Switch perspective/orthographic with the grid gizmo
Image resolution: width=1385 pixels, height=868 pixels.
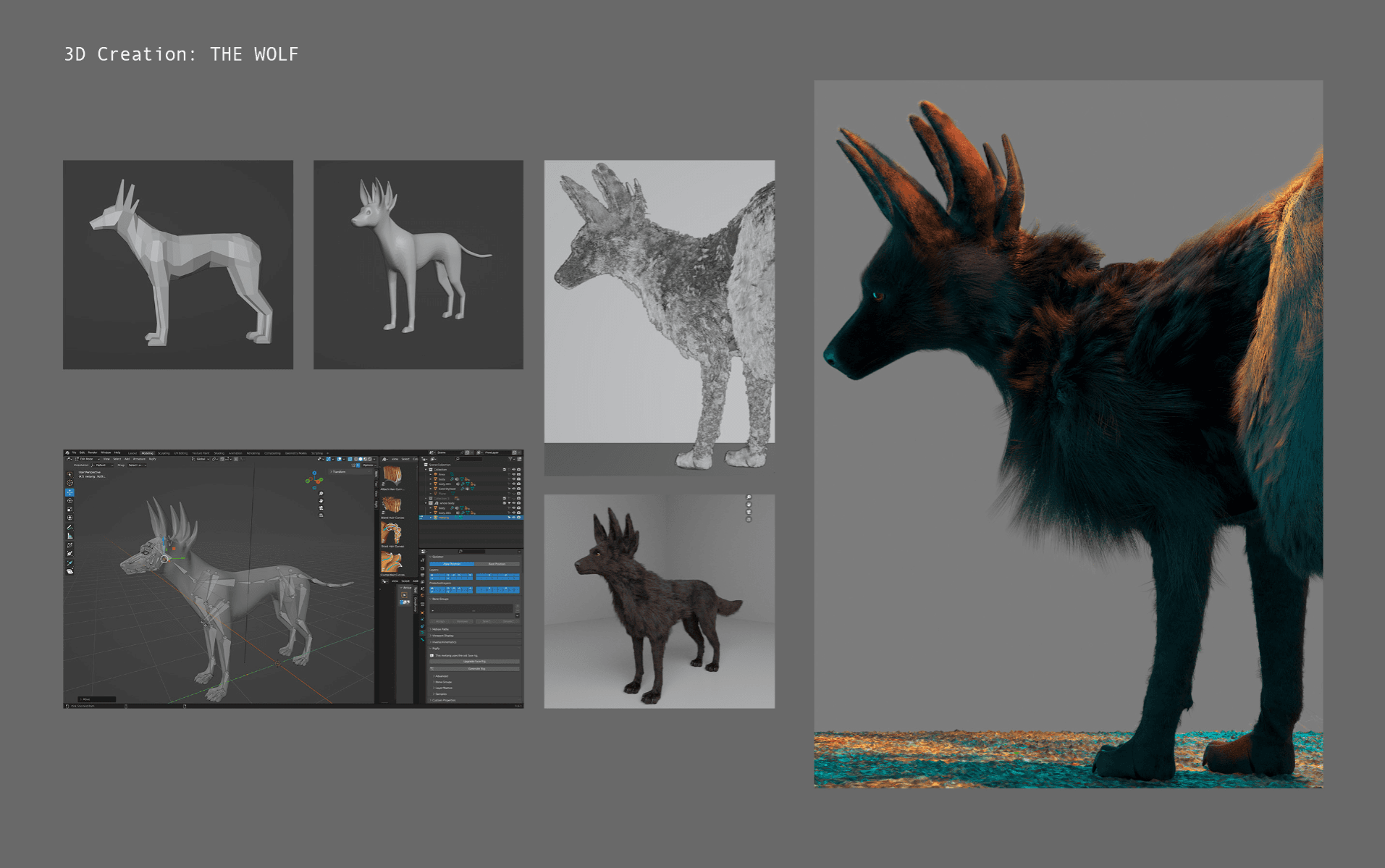[321, 515]
